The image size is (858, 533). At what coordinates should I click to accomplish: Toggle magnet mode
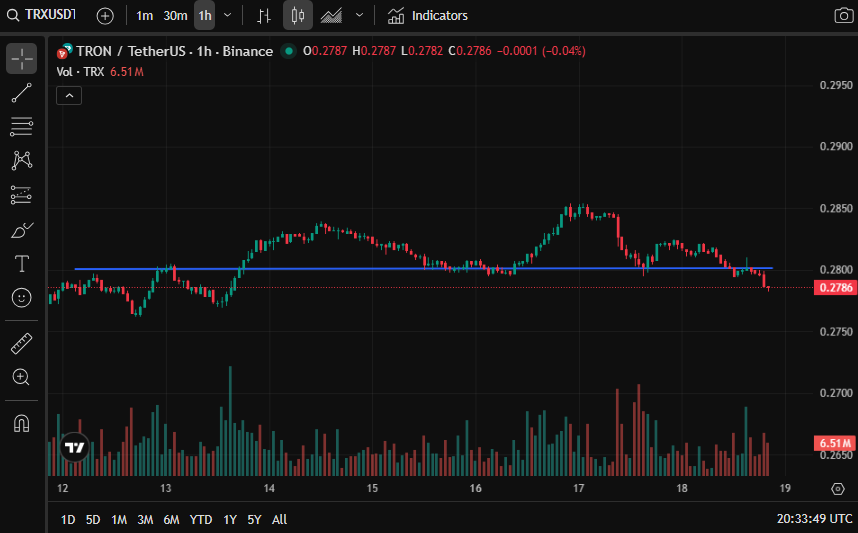click(x=21, y=424)
